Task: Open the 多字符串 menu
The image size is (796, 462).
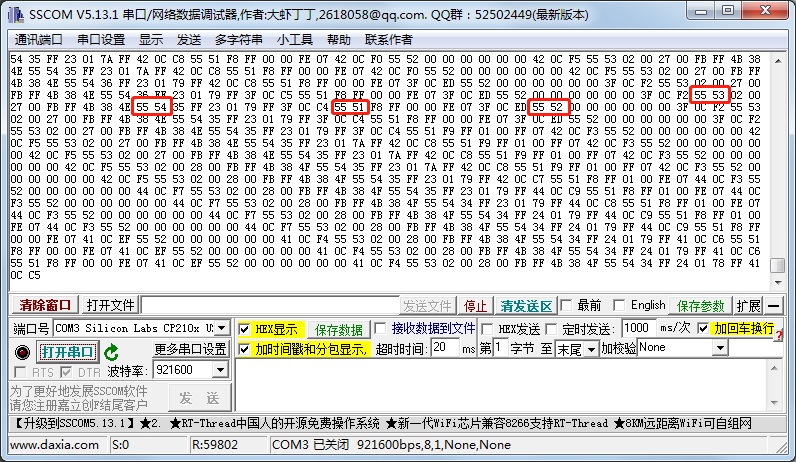Action: point(239,39)
